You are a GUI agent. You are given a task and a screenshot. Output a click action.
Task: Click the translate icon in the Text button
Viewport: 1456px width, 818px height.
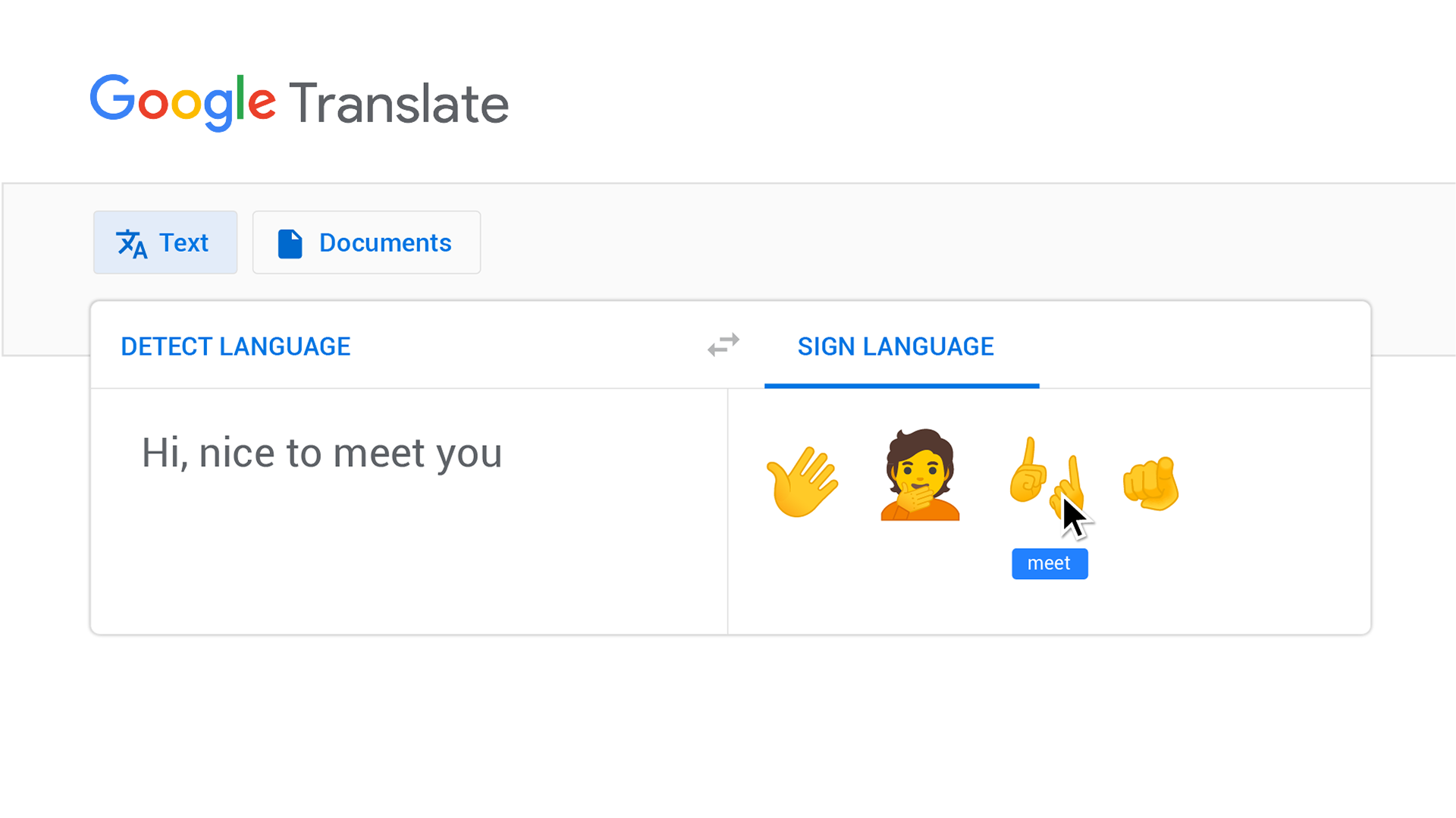click(131, 243)
